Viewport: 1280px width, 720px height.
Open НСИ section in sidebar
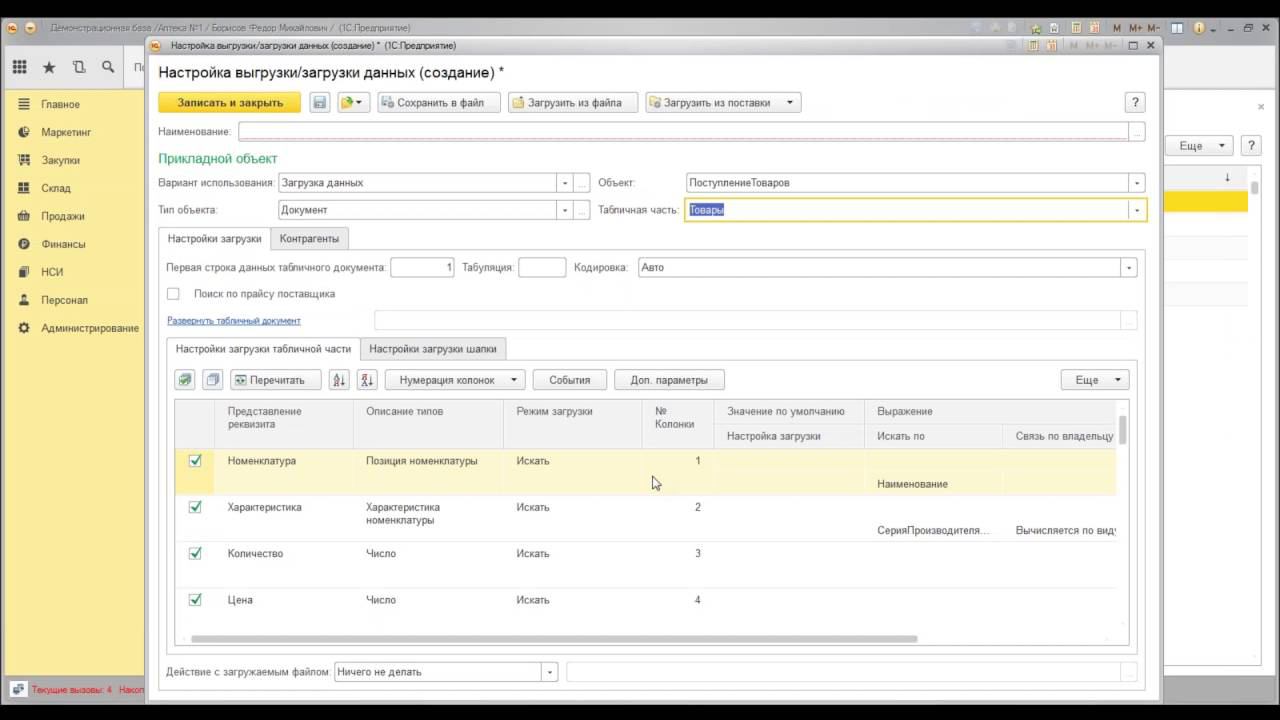pyautogui.click(x=52, y=272)
